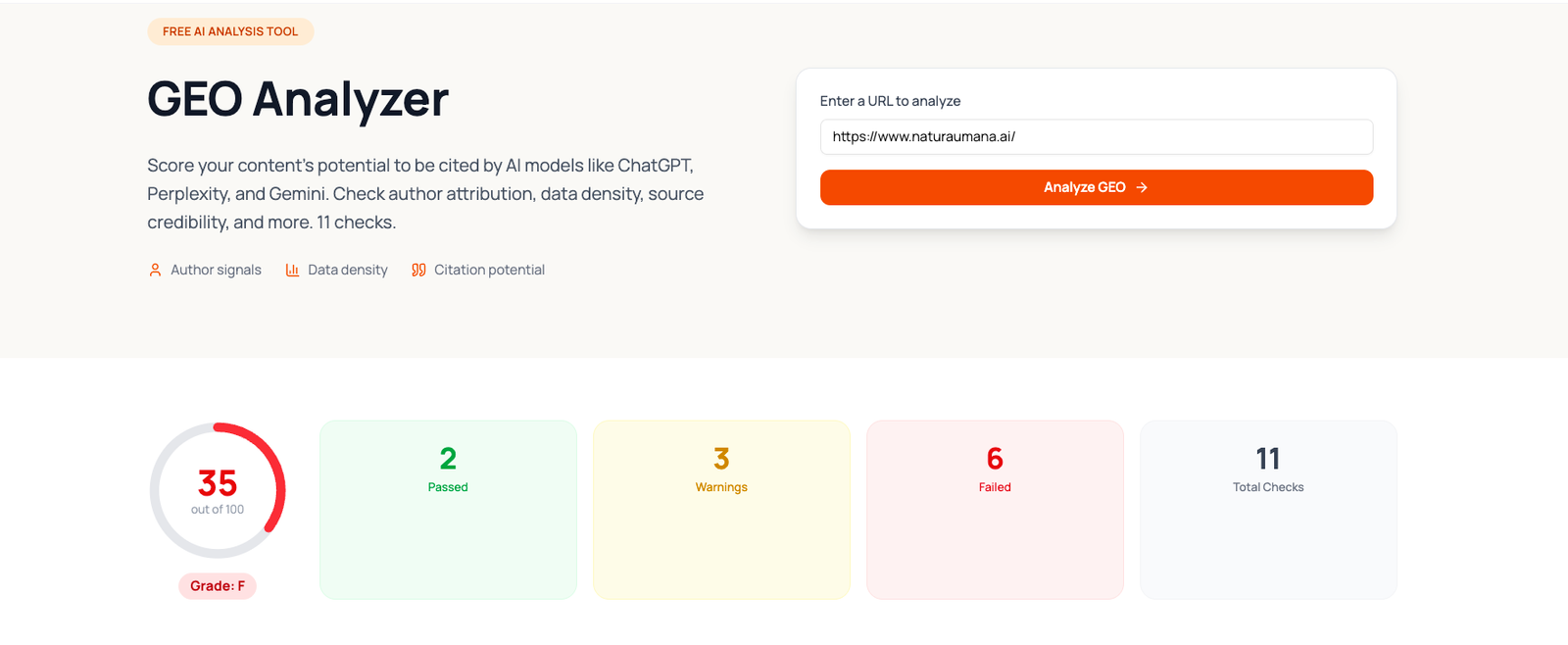
Task: Click the Author signals person icon
Action: 155,270
